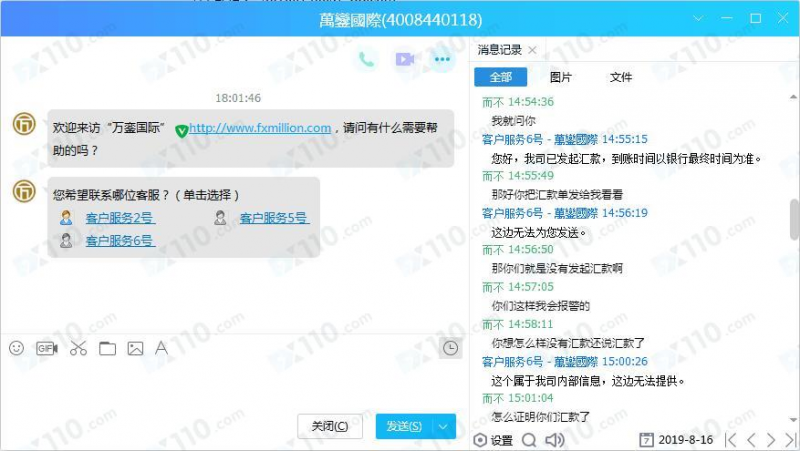Search message records with the magnifier icon
Screen dimensions: 800x451
529,440
